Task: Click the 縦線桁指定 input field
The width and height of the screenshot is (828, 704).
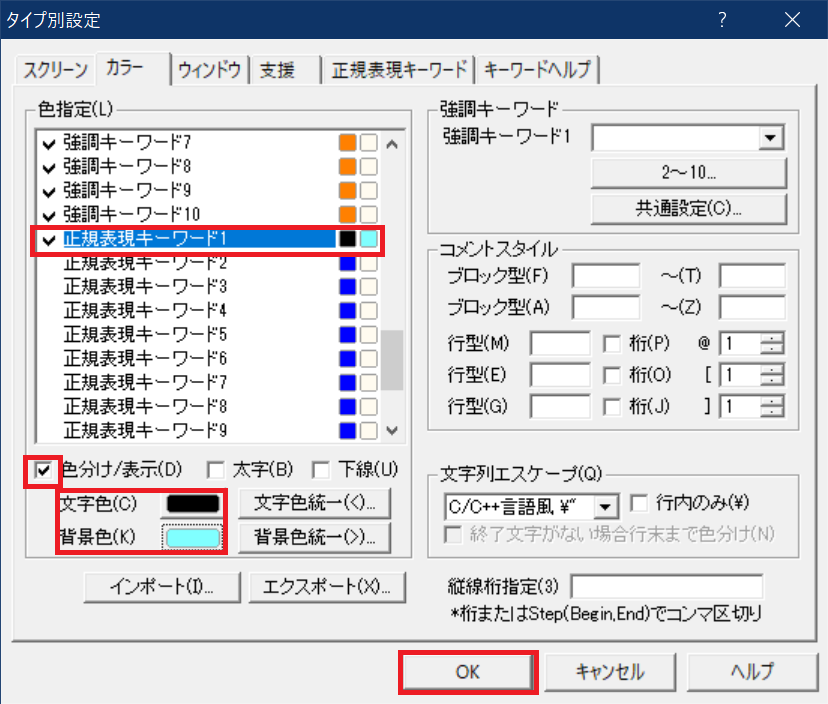Action: (665, 586)
